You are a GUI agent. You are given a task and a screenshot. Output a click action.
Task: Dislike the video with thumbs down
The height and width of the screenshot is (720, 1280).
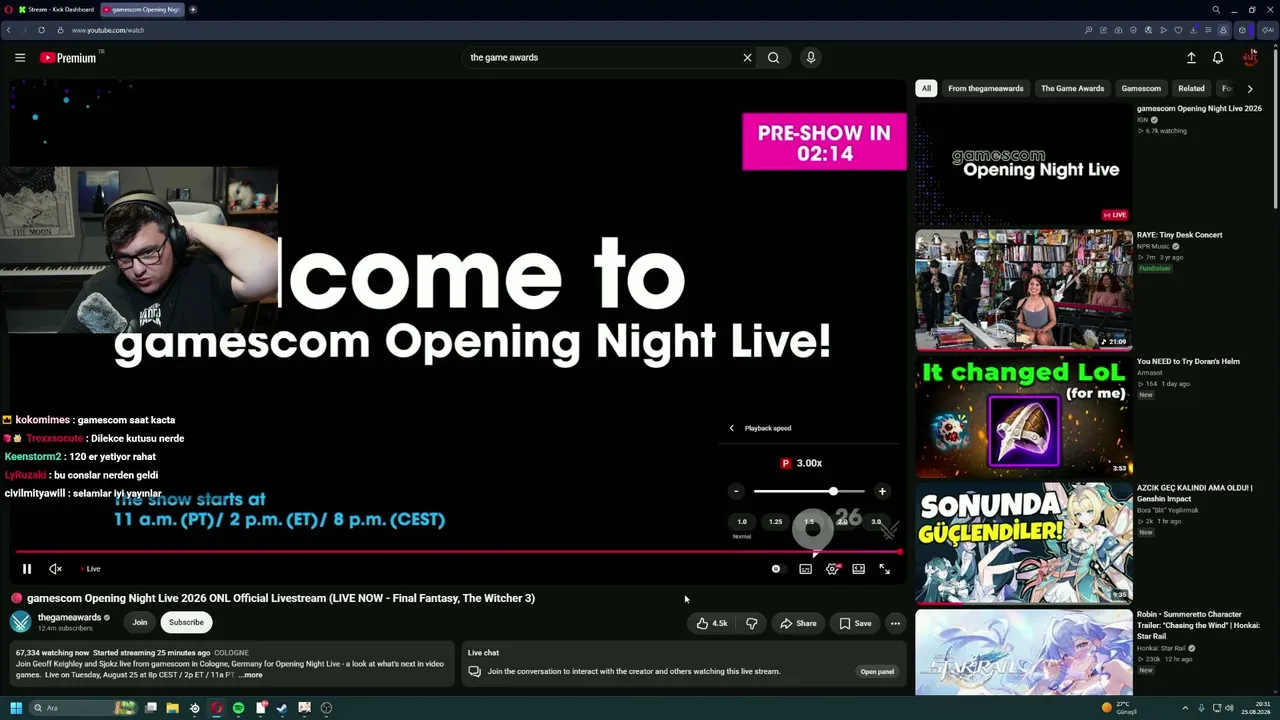[752, 623]
